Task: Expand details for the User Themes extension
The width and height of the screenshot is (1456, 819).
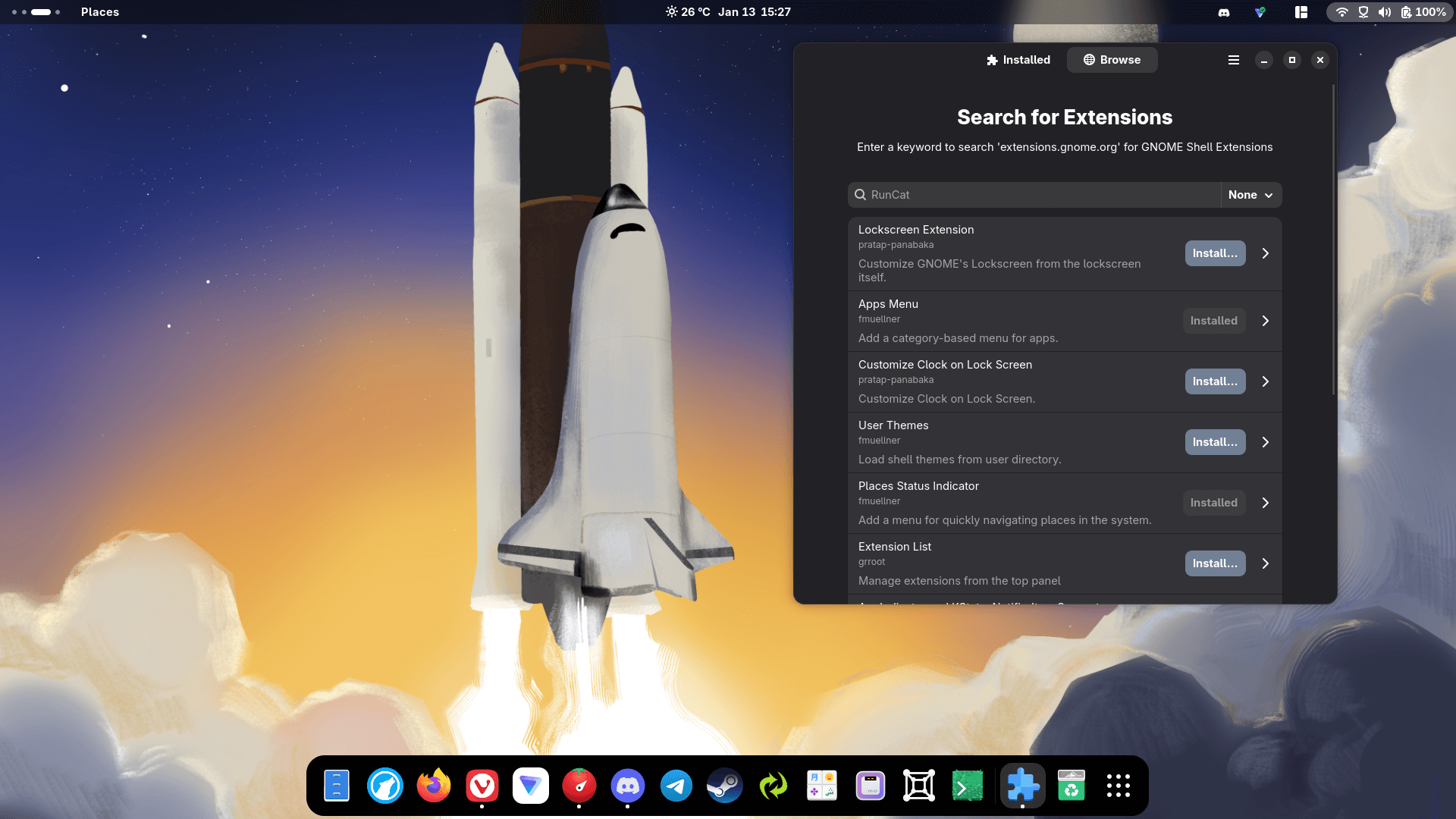Action: [x=1265, y=442]
